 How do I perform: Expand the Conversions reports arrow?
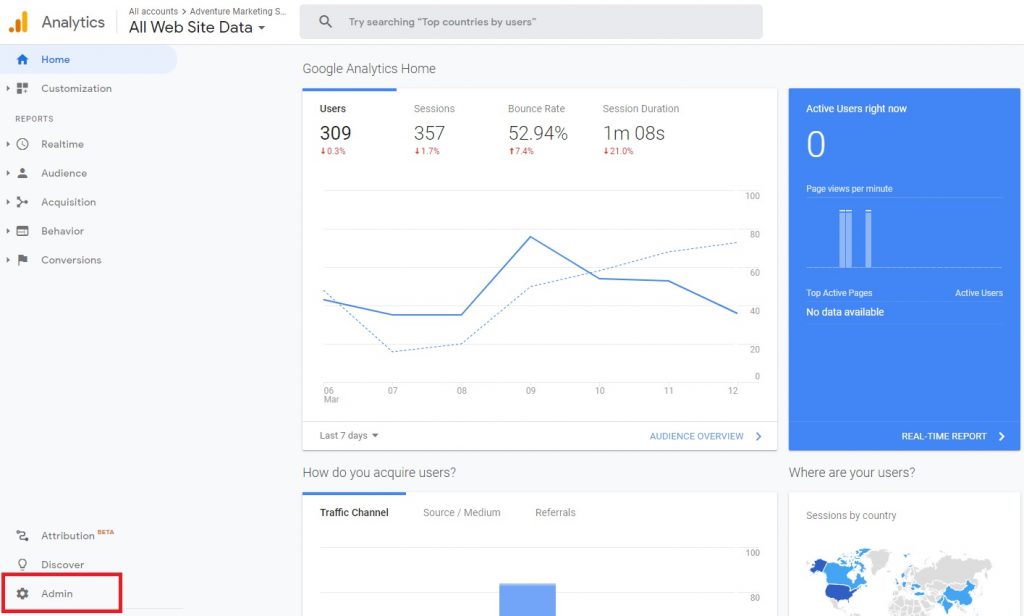8,260
